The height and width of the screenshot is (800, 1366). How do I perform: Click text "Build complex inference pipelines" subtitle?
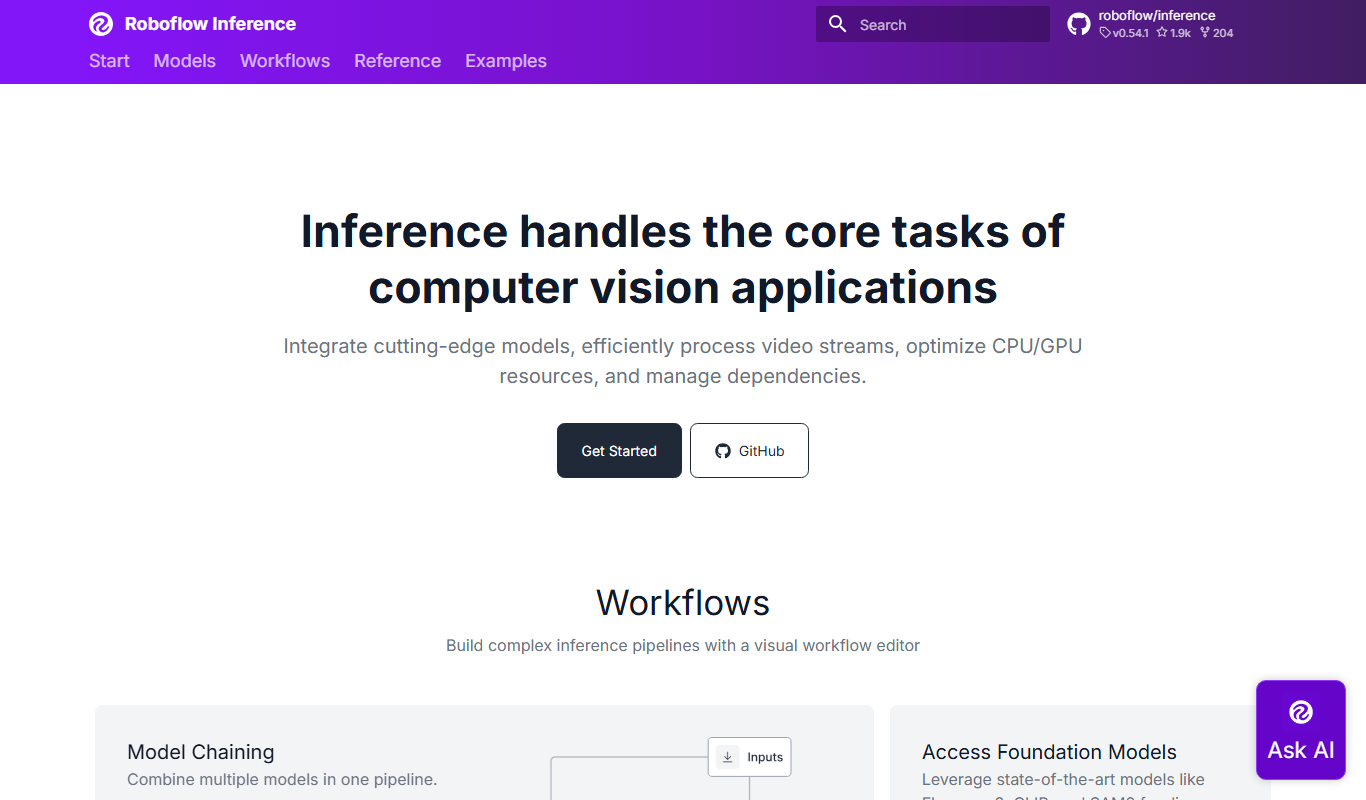(683, 646)
